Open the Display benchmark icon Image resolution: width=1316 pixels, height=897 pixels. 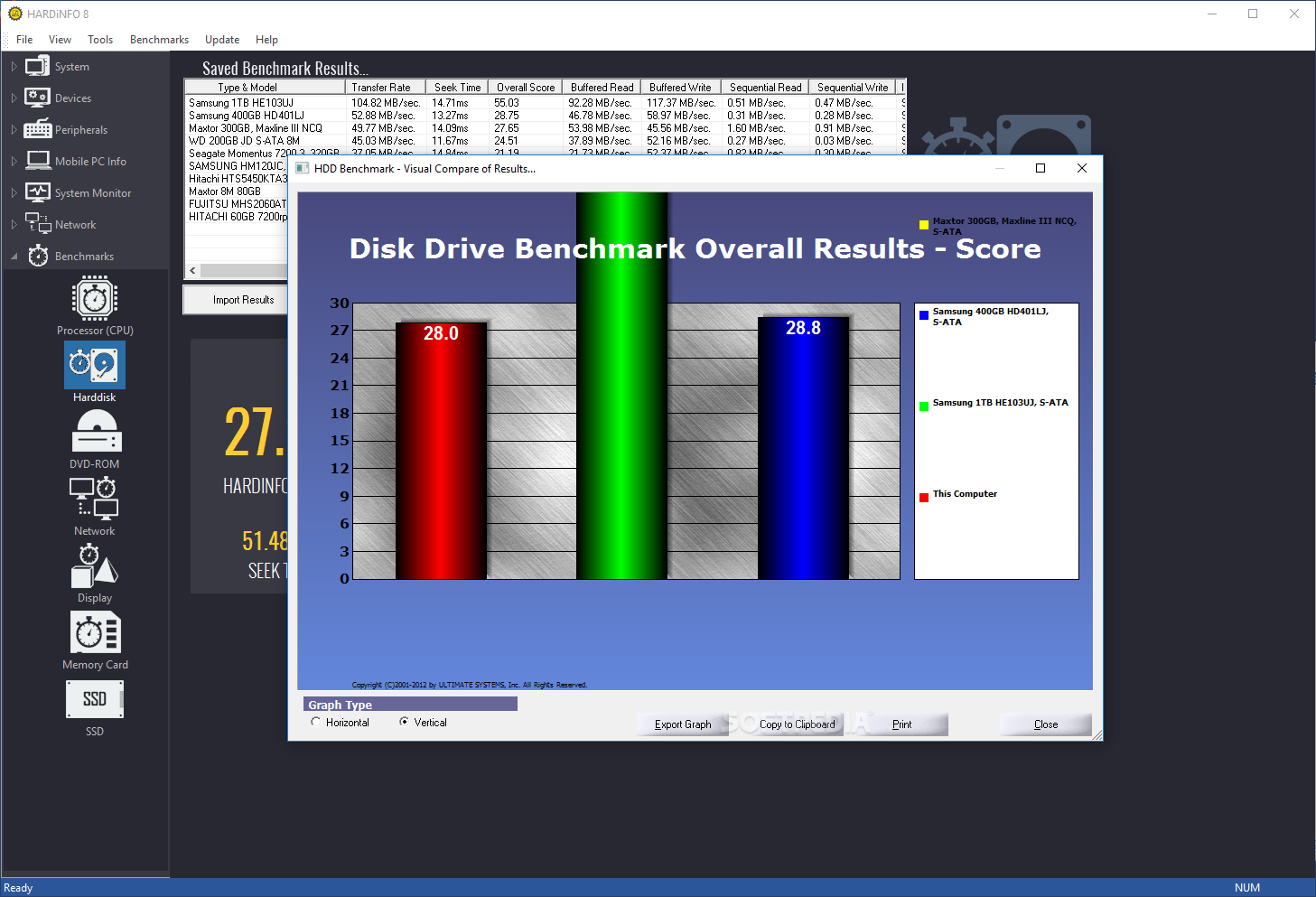95,565
